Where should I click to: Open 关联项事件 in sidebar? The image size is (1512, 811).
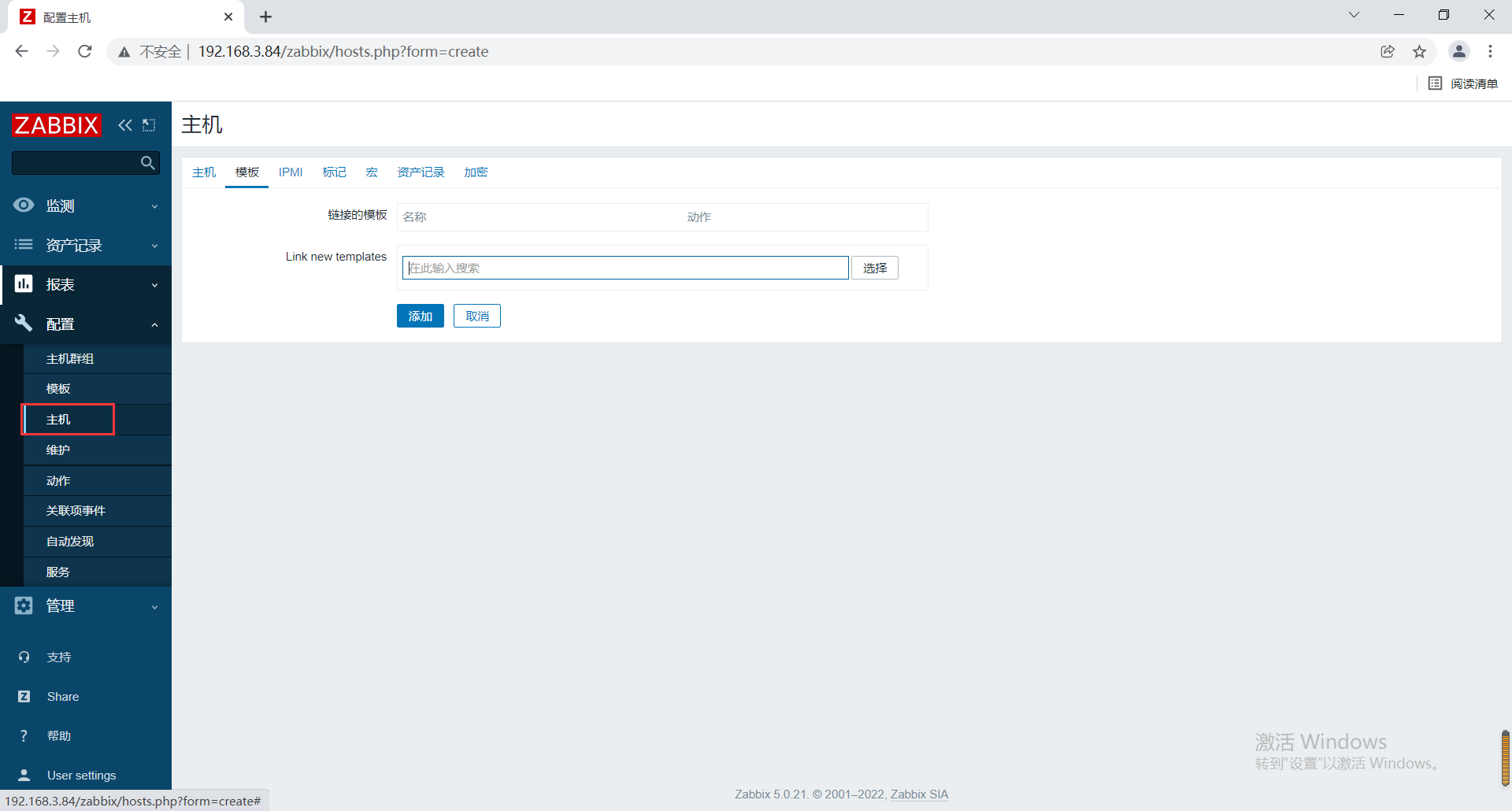[98, 511]
